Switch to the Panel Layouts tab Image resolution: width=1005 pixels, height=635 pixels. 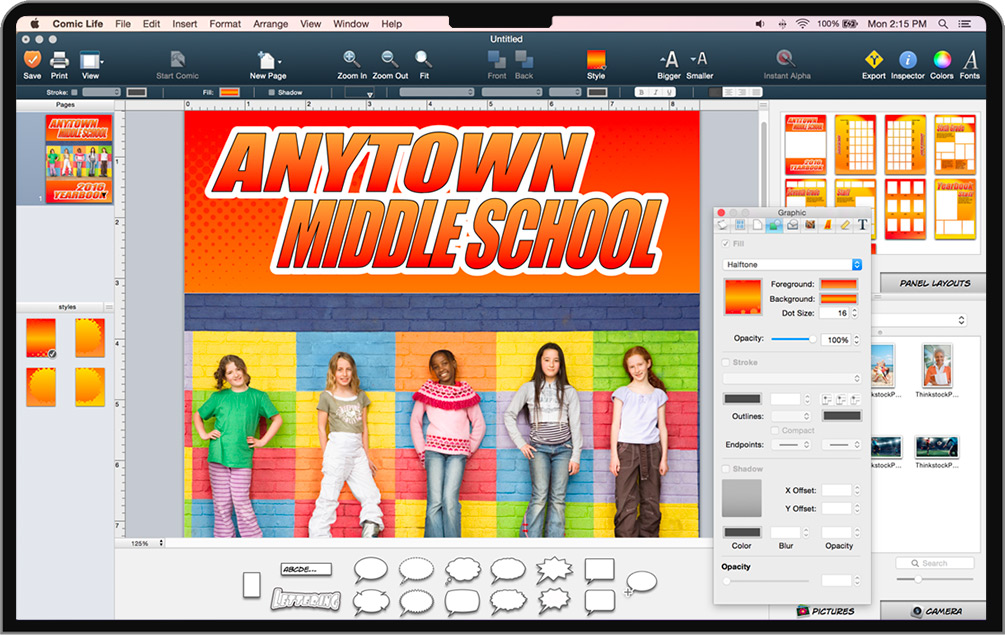[934, 284]
